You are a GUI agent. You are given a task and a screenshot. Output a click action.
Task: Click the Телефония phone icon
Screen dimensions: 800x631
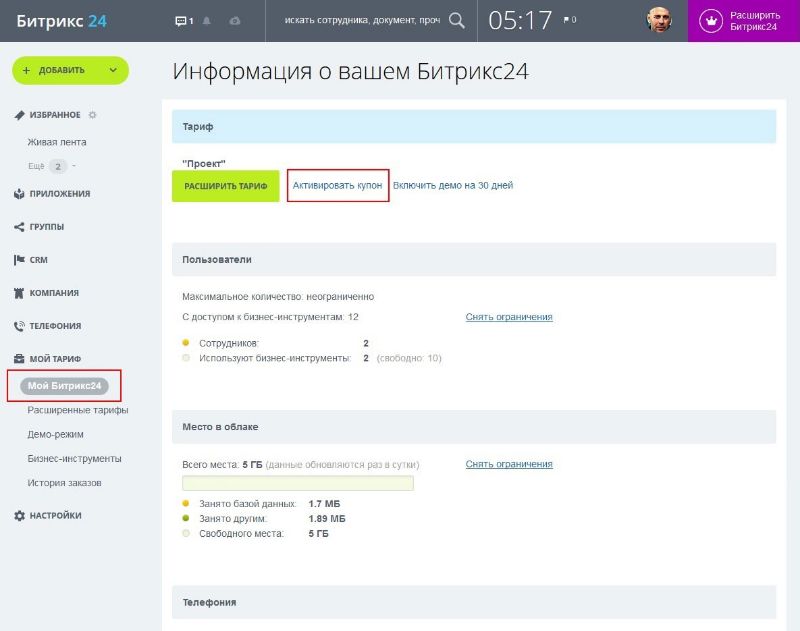(19, 326)
